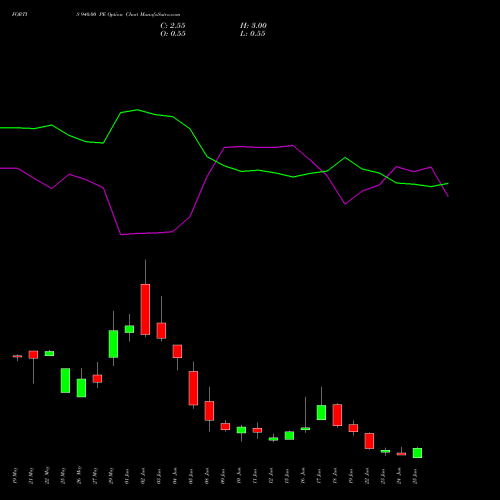Image resolution: width=500 pixels, height=500 pixels.
Task: Select the tall green candle above 29 May
Action: click(x=113, y=344)
